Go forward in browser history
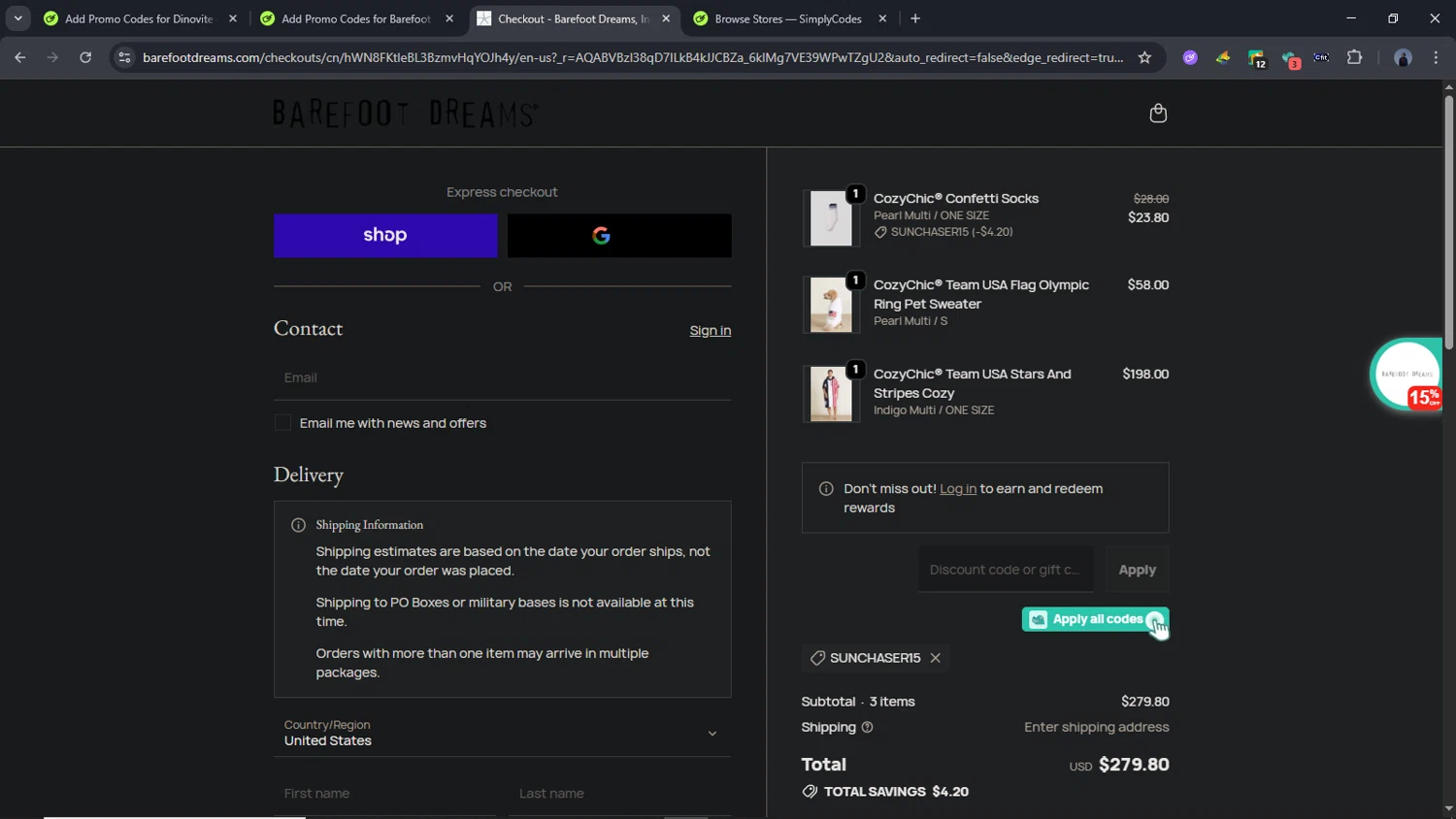Viewport: 1456px width, 819px height. [x=52, y=57]
